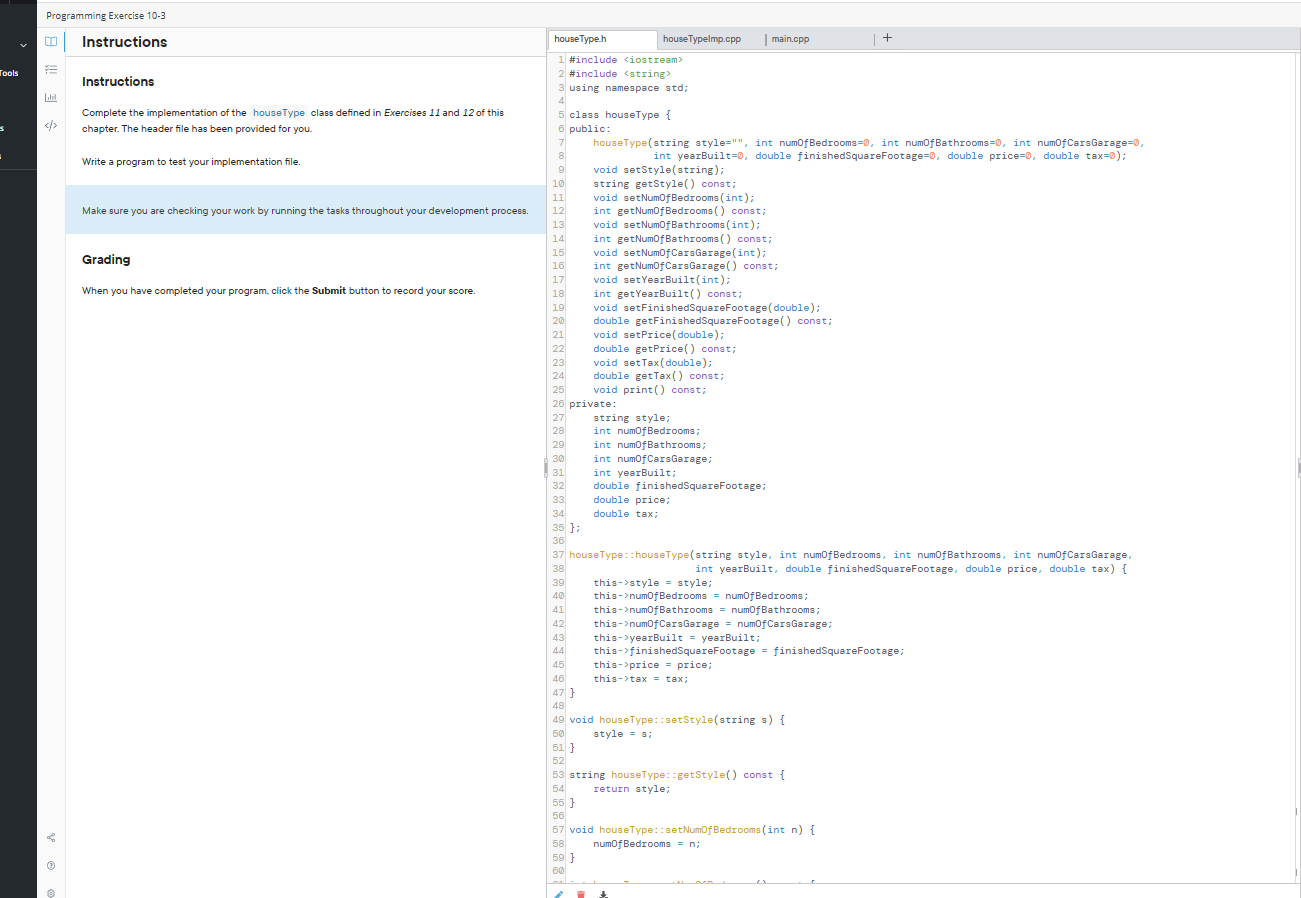Select the checklist panel icon

51,69
